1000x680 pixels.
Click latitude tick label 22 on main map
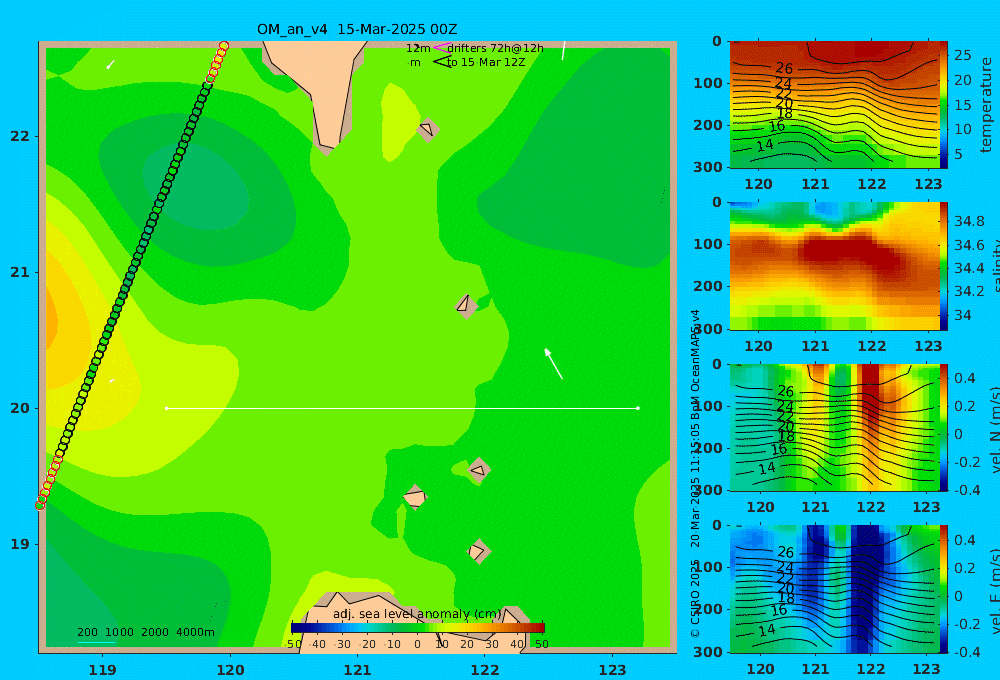click(20, 136)
